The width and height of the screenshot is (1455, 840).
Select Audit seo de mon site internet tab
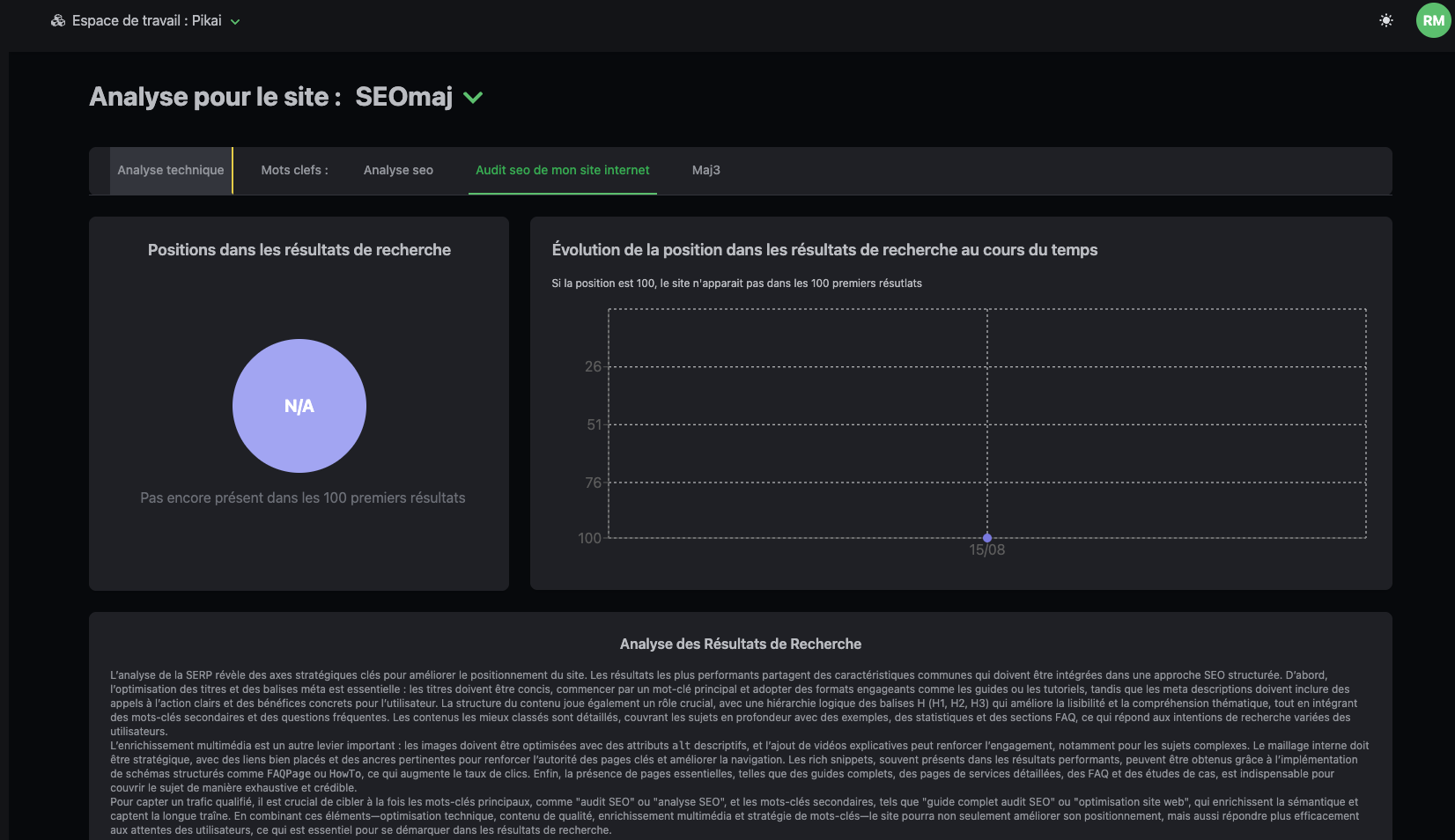[x=563, y=170]
